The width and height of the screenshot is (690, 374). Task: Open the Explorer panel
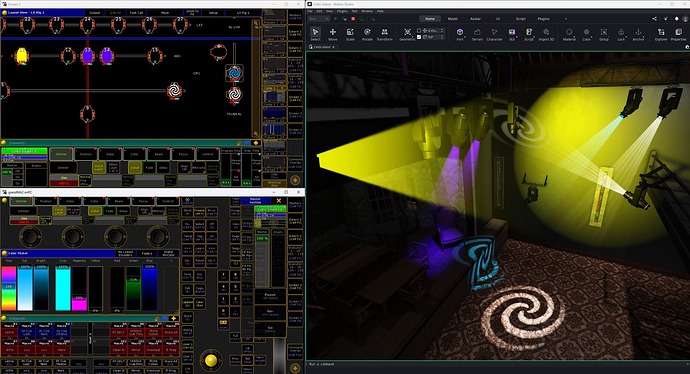pyautogui.click(x=661, y=33)
